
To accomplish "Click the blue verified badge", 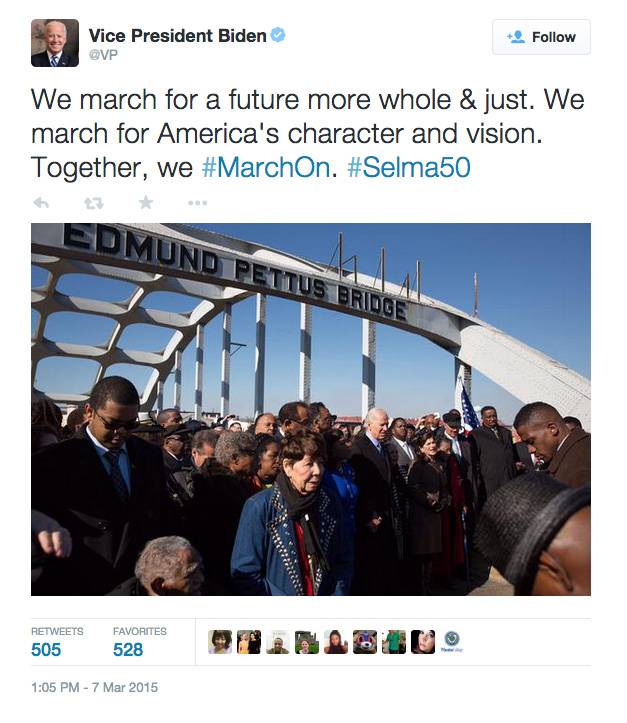I will 278,35.
